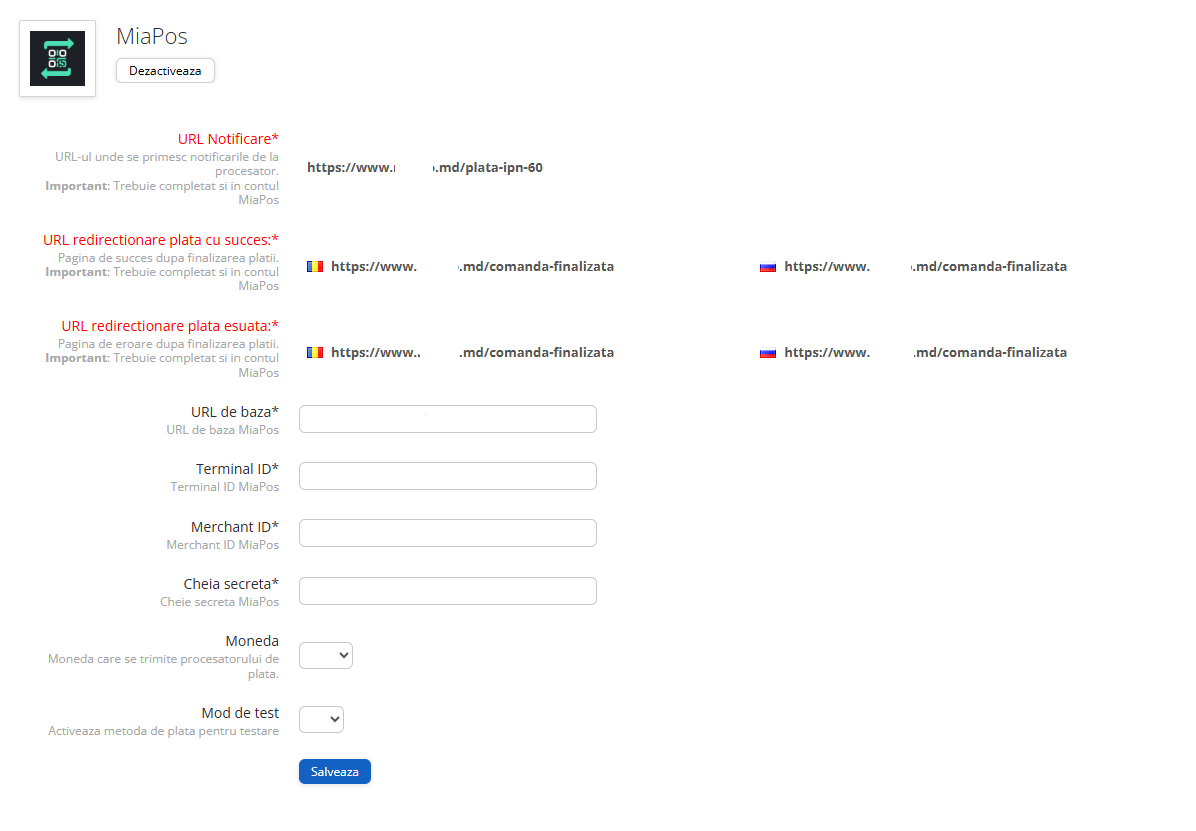This screenshot has width=1196, height=831.
Task: Click the Dezactiveaza button
Action: click(x=166, y=71)
